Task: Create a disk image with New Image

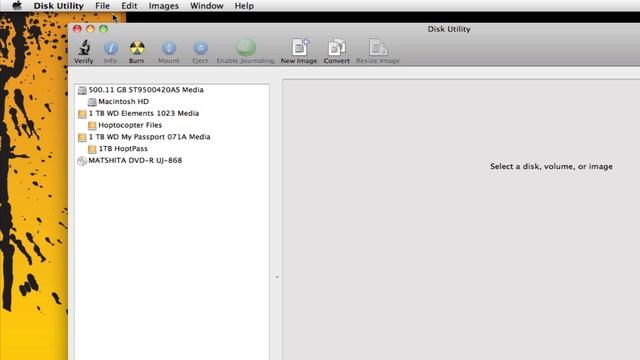Action: (x=300, y=47)
